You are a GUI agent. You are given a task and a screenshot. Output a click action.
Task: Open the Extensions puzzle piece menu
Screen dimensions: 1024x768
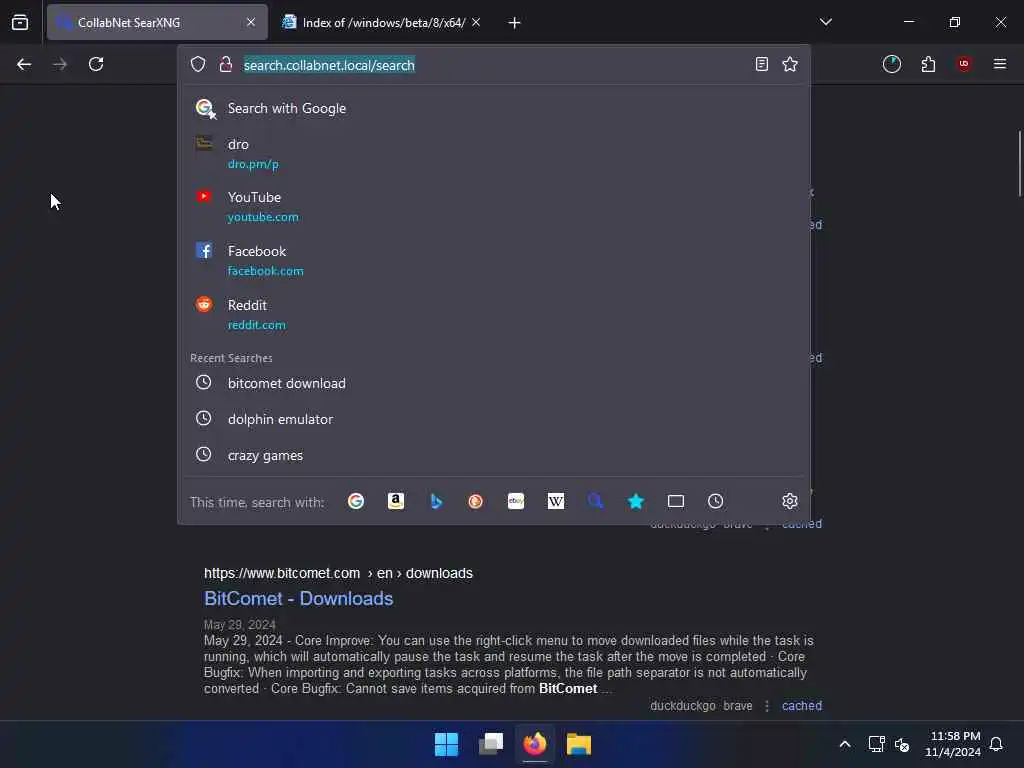[928, 64]
